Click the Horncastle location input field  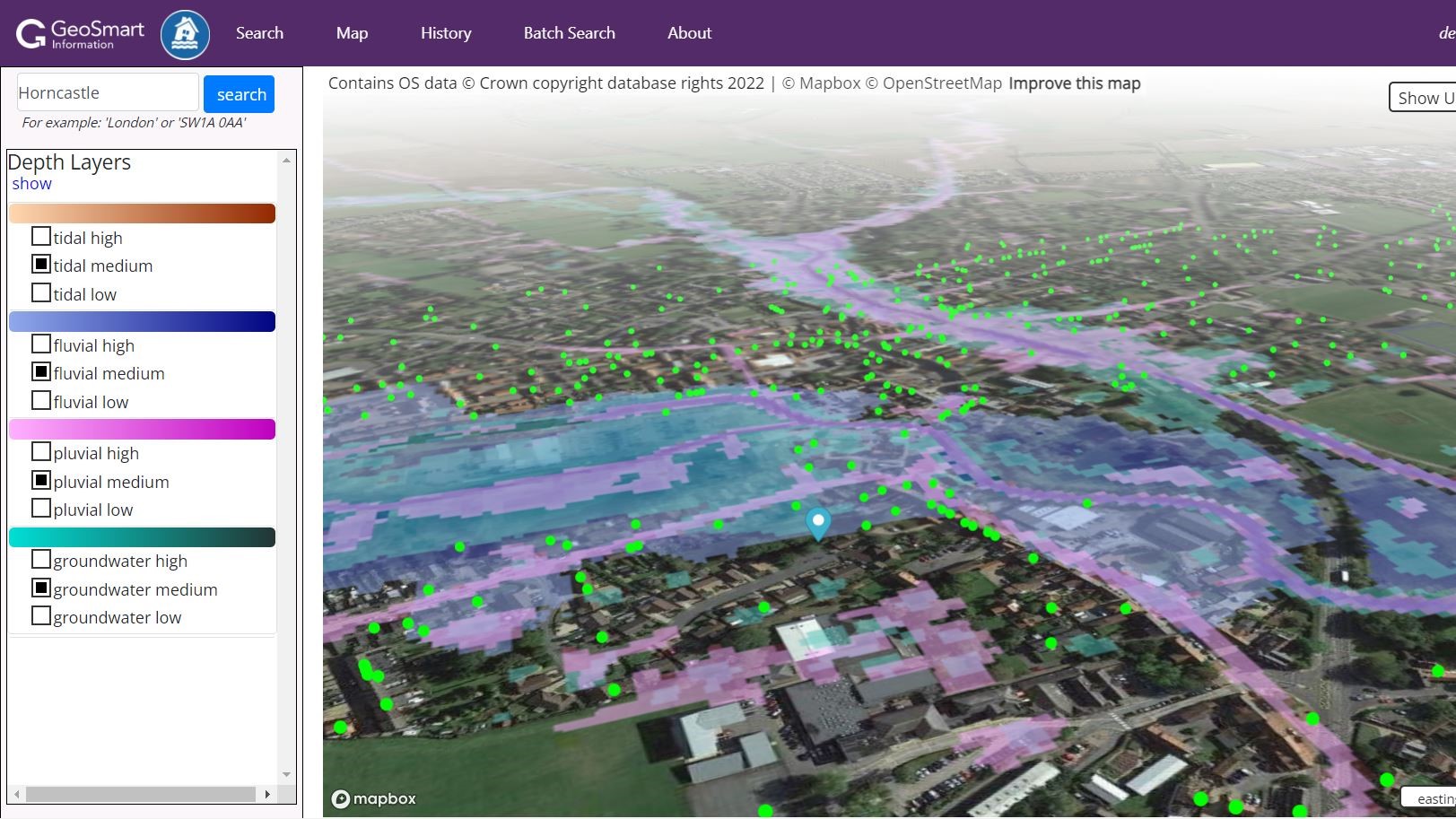(108, 92)
